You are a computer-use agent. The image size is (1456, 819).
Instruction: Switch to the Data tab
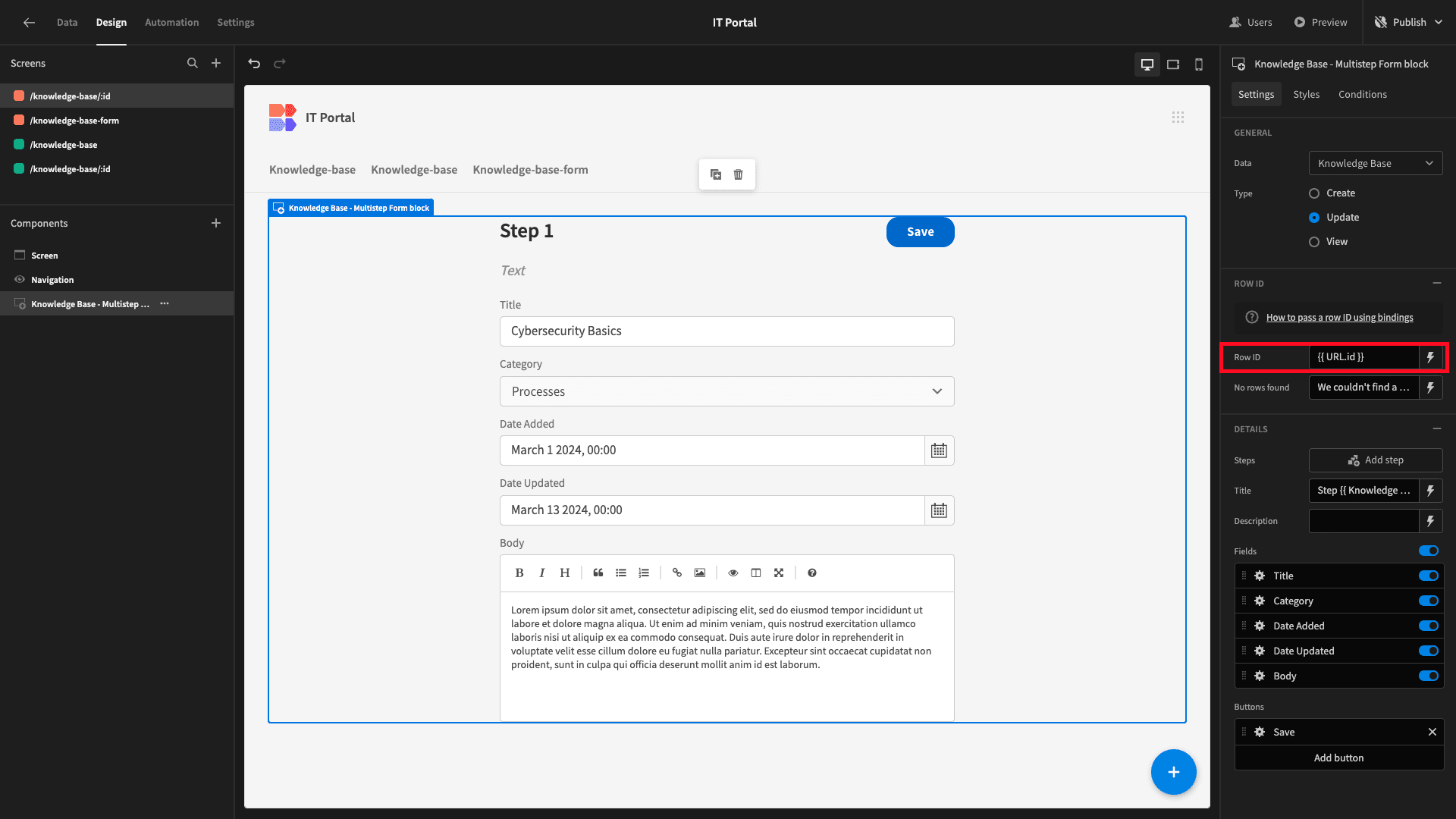[x=67, y=23]
